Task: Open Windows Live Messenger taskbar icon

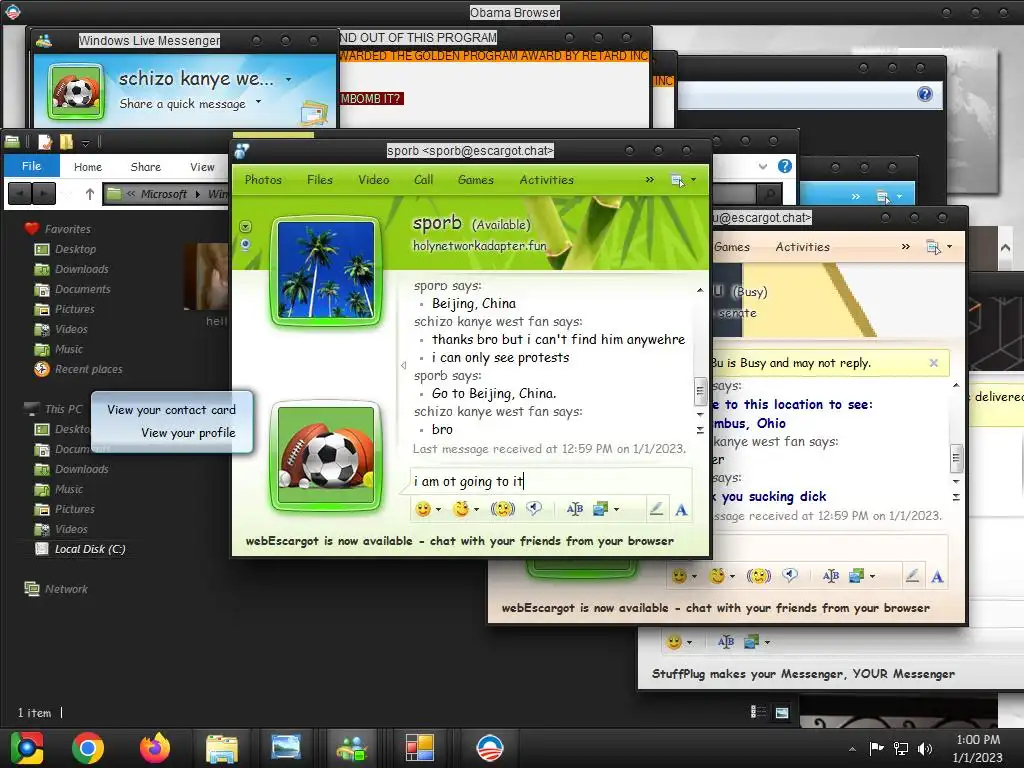Action: (352, 748)
